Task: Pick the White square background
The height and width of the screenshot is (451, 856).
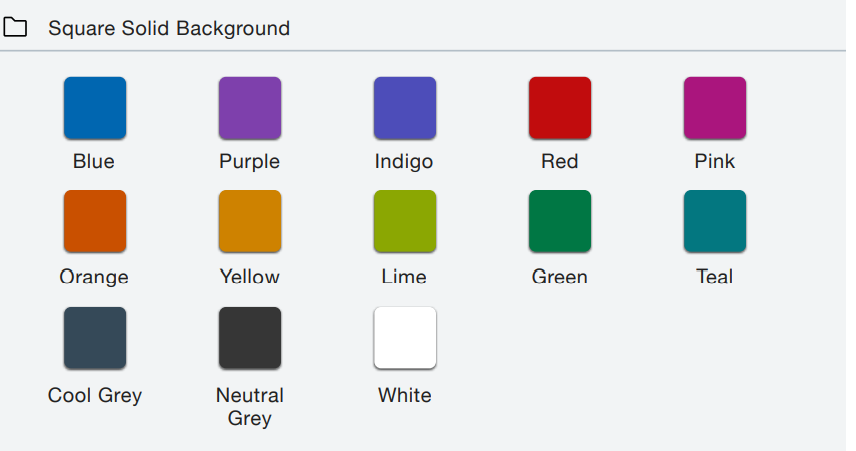Action: coord(405,338)
